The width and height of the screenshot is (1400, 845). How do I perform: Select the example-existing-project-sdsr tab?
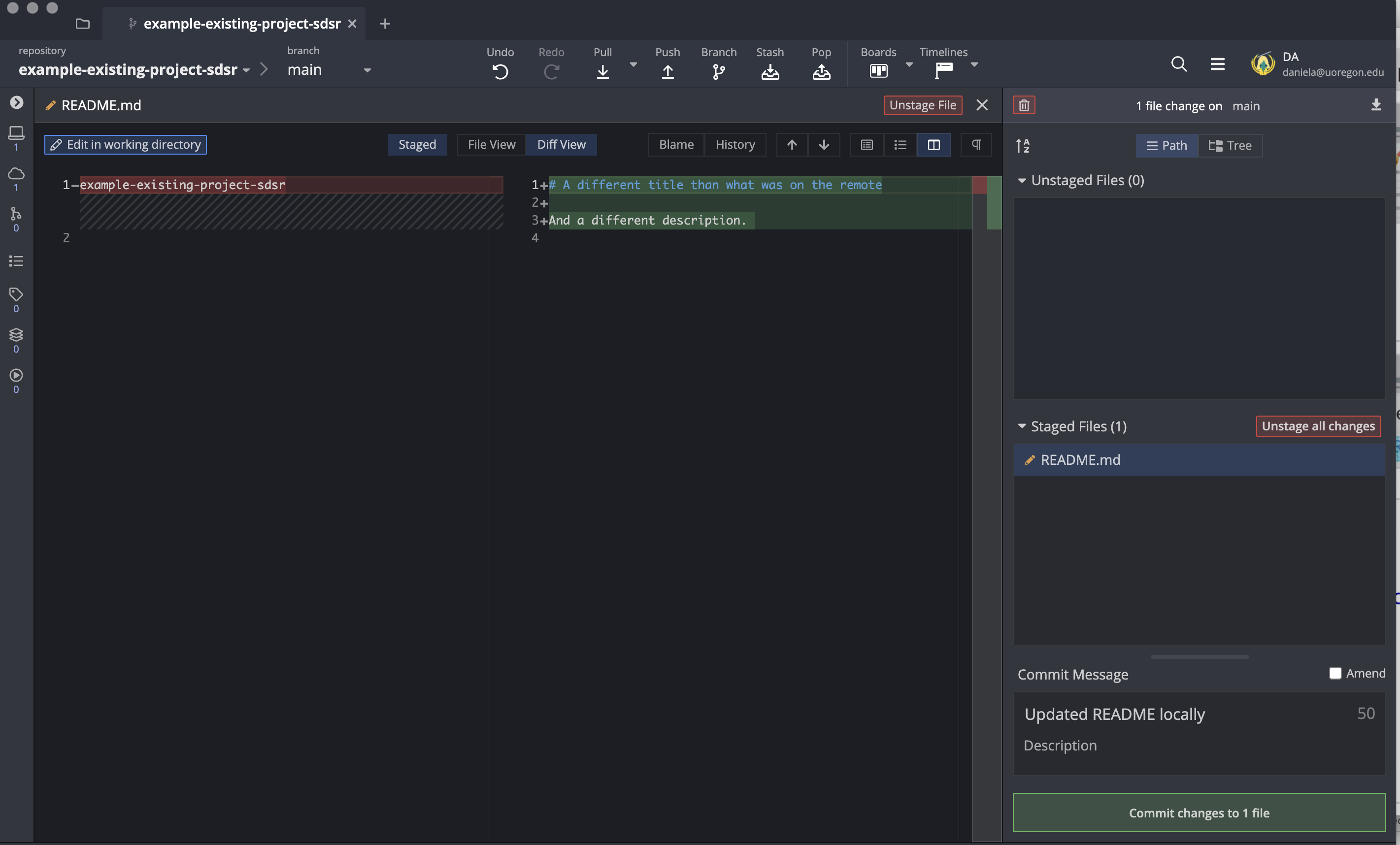coord(234,23)
